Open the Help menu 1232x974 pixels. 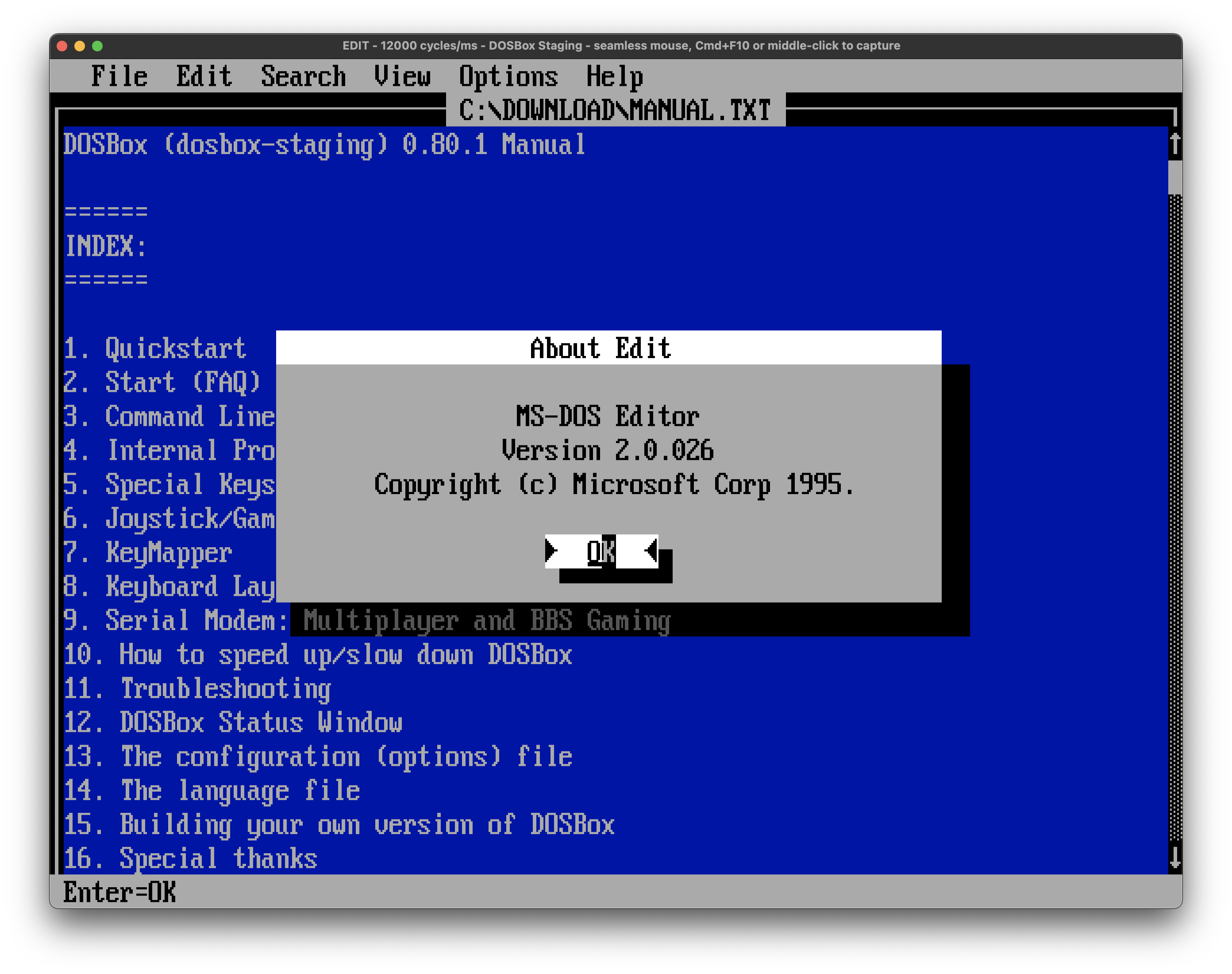tap(616, 75)
